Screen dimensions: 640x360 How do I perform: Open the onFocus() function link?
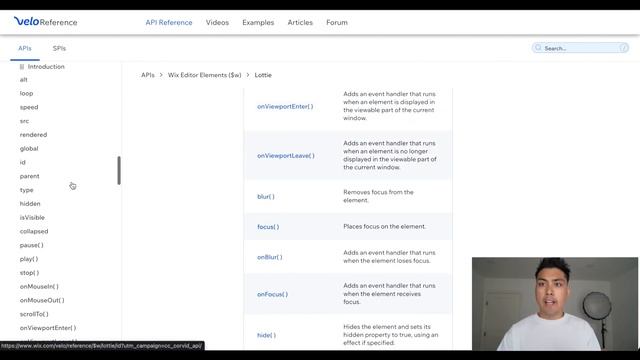click(x=272, y=294)
